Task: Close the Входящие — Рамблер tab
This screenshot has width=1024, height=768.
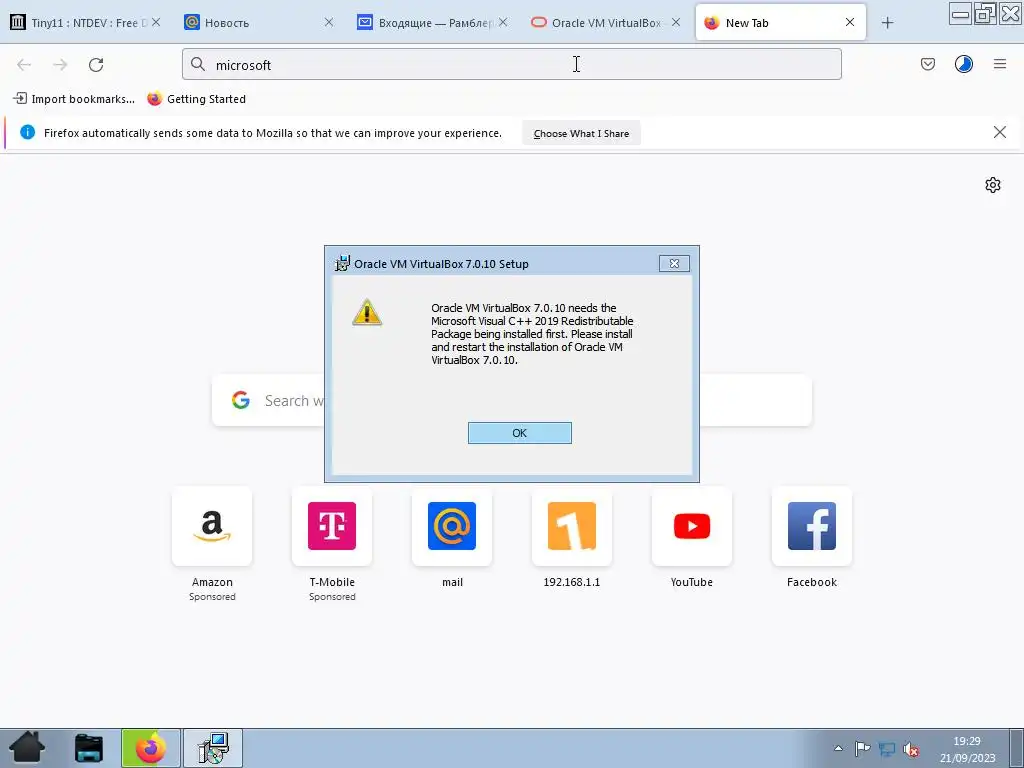Action: (x=502, y=22)
